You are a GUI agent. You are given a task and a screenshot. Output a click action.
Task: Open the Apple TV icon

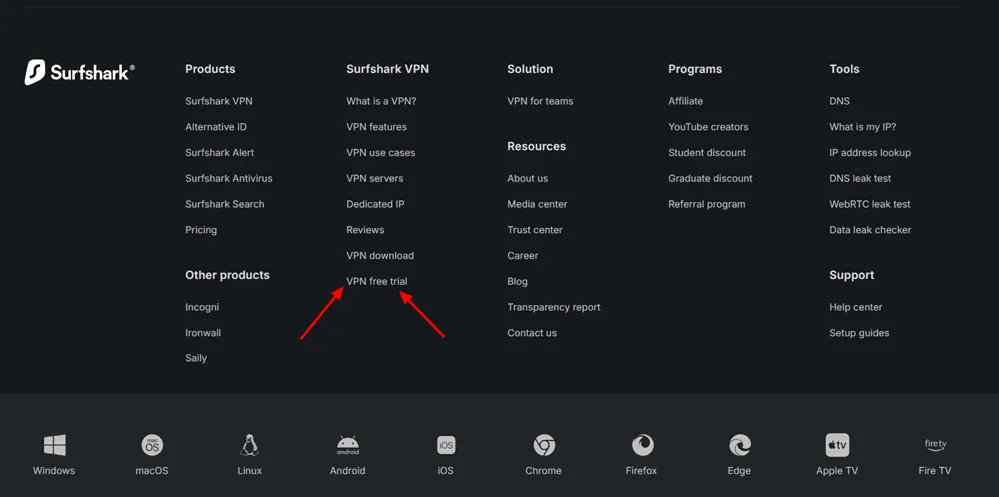click(x=837, y=445)
